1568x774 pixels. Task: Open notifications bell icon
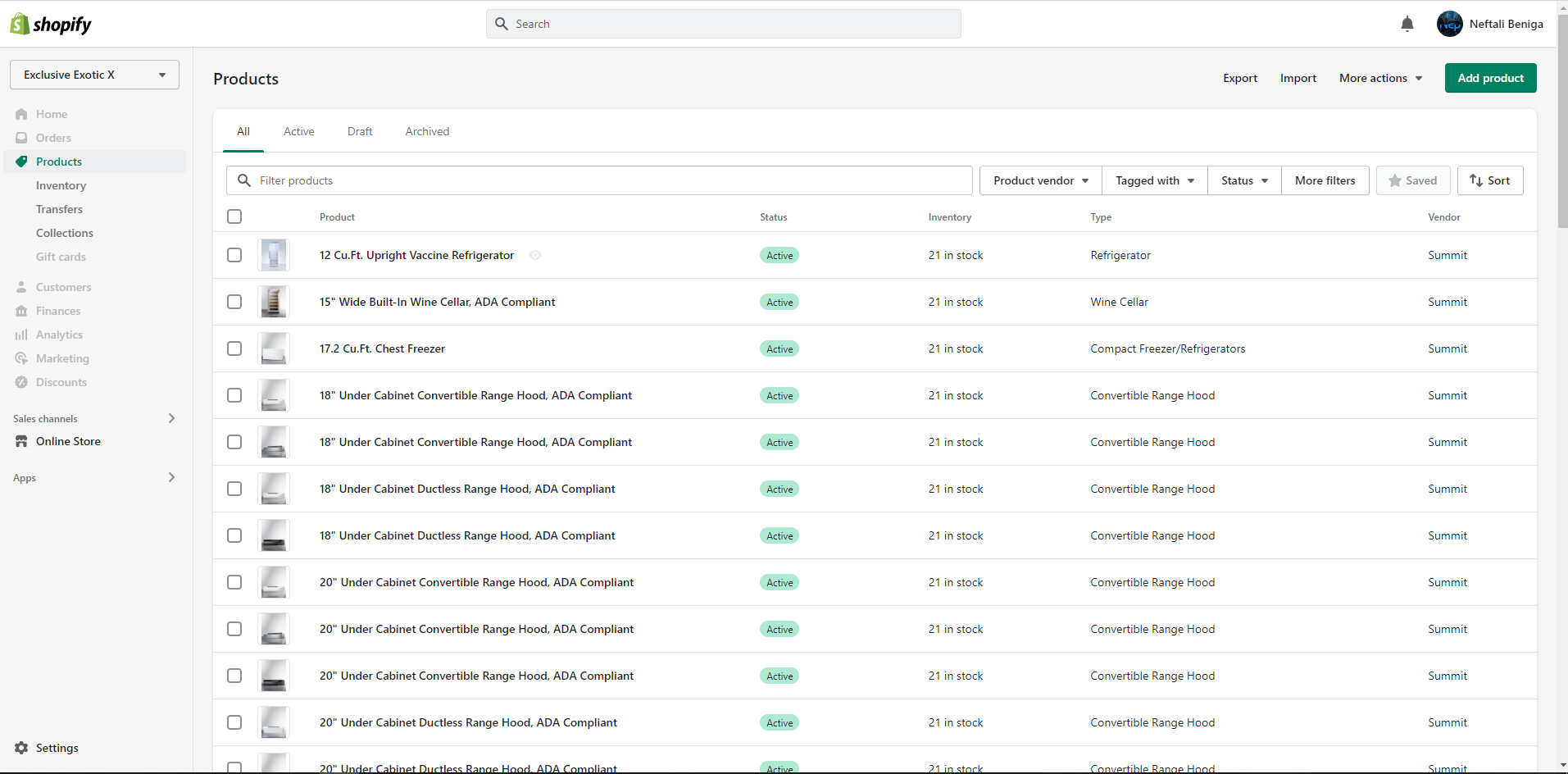click(x=1407, y=24)
